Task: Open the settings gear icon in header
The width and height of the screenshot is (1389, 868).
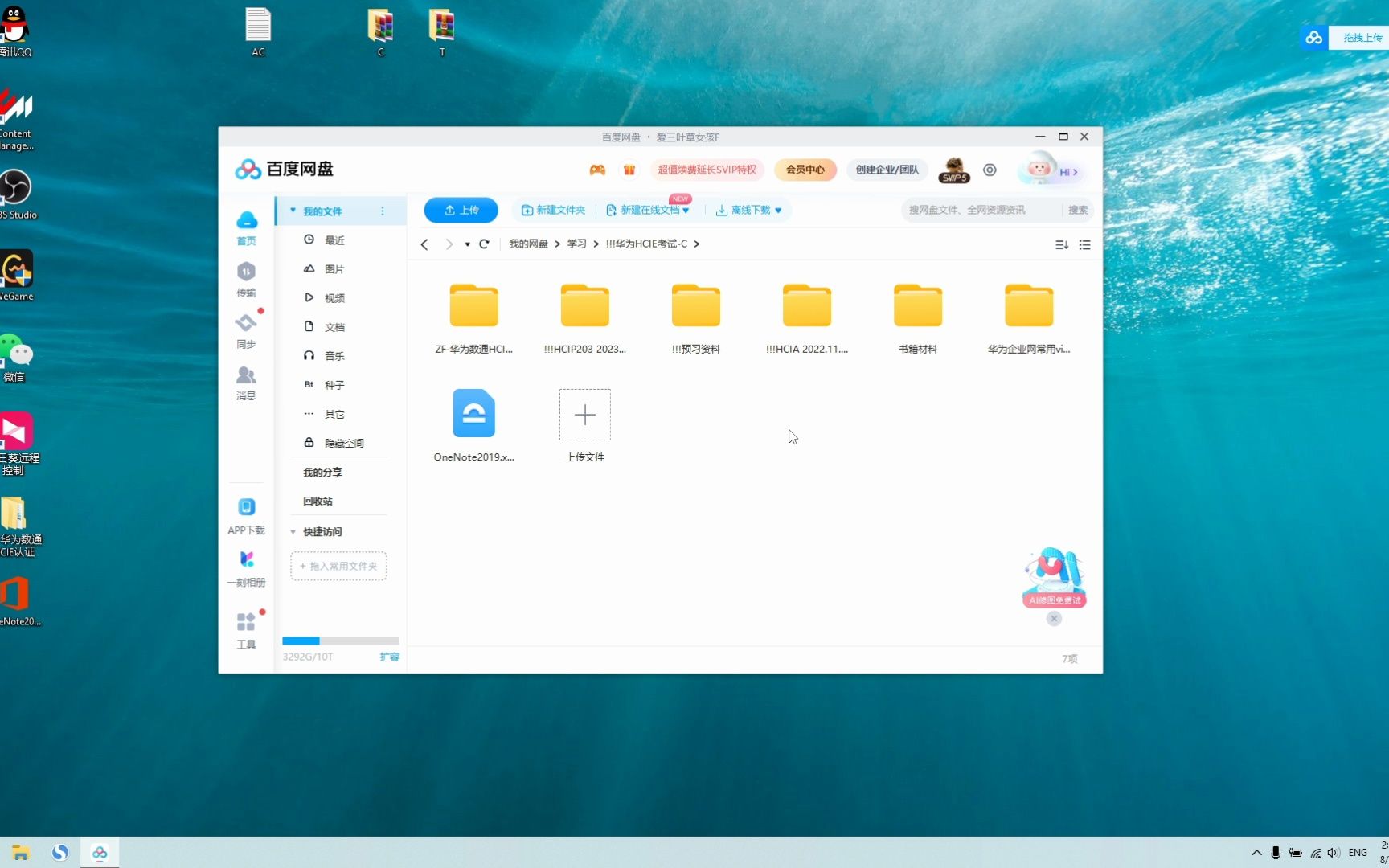Action: [x=990, y=170]
